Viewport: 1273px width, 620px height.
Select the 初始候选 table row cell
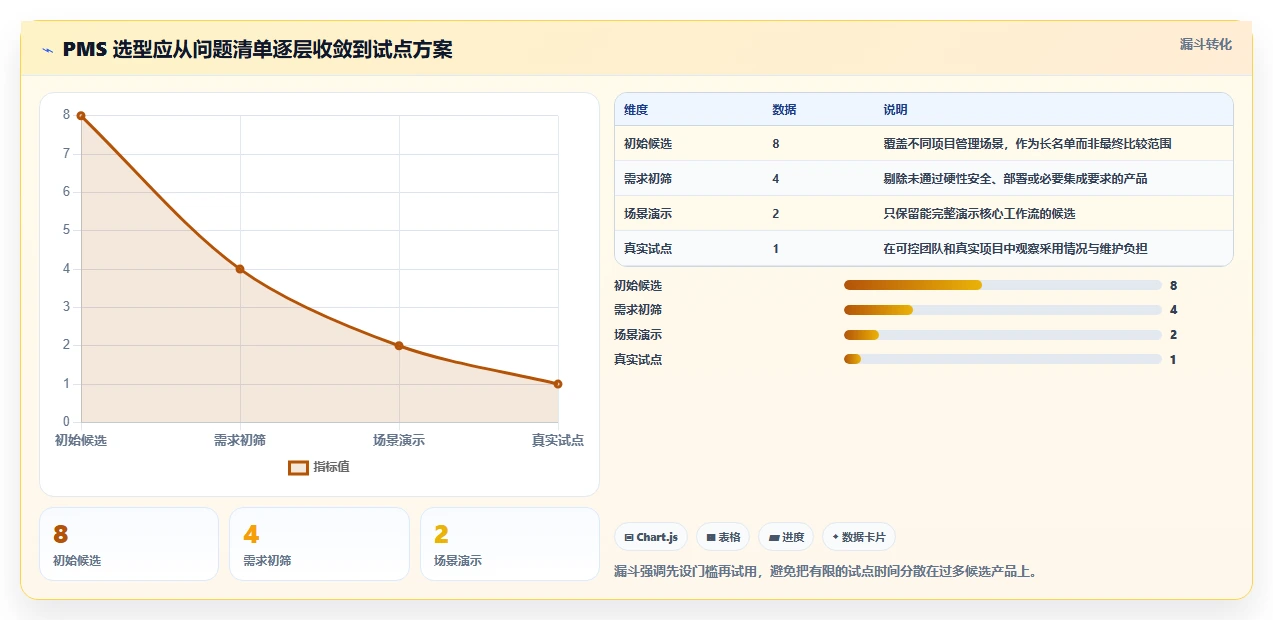648,144
